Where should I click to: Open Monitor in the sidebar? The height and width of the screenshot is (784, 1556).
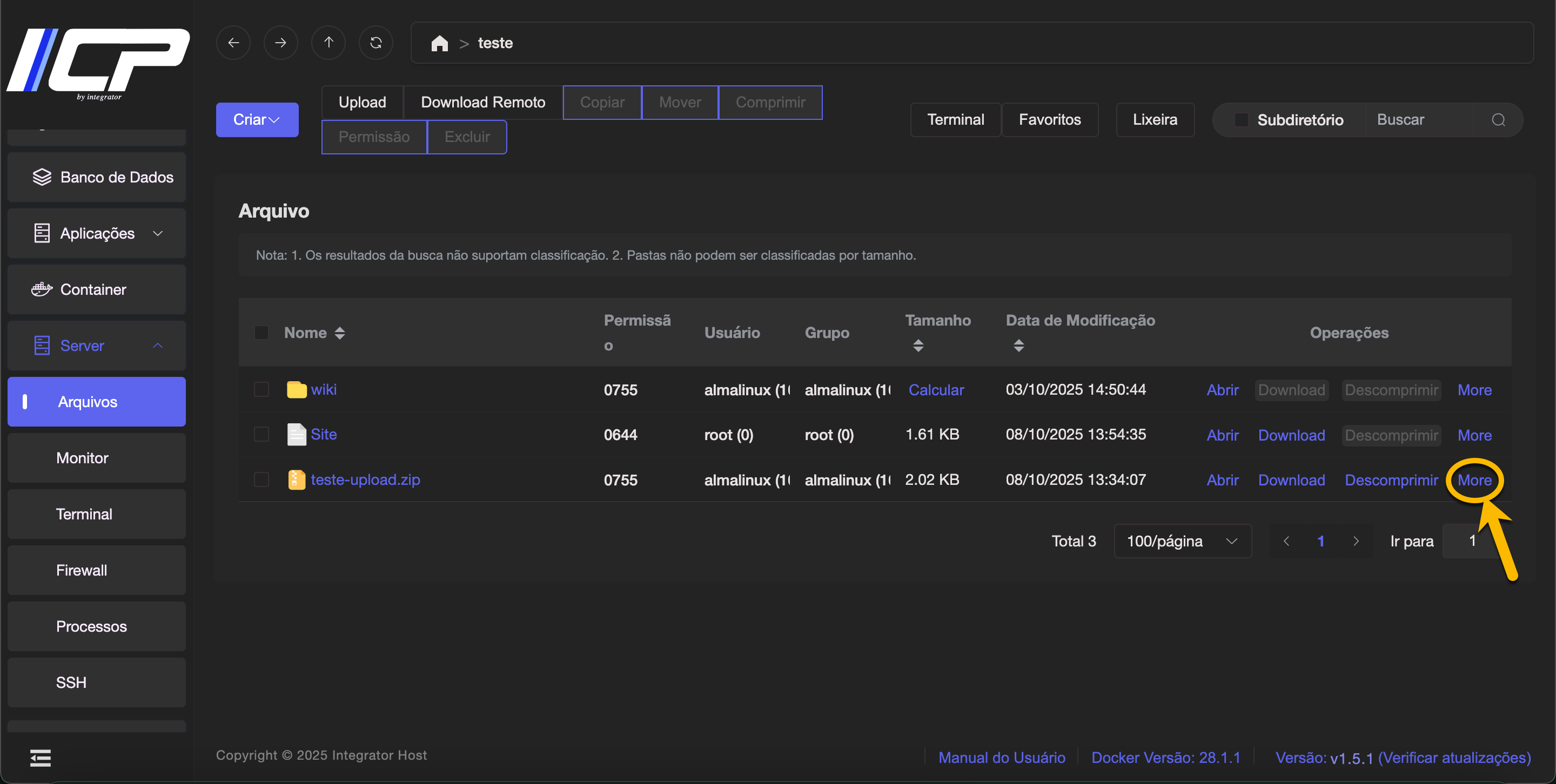(x=82, y=458)
